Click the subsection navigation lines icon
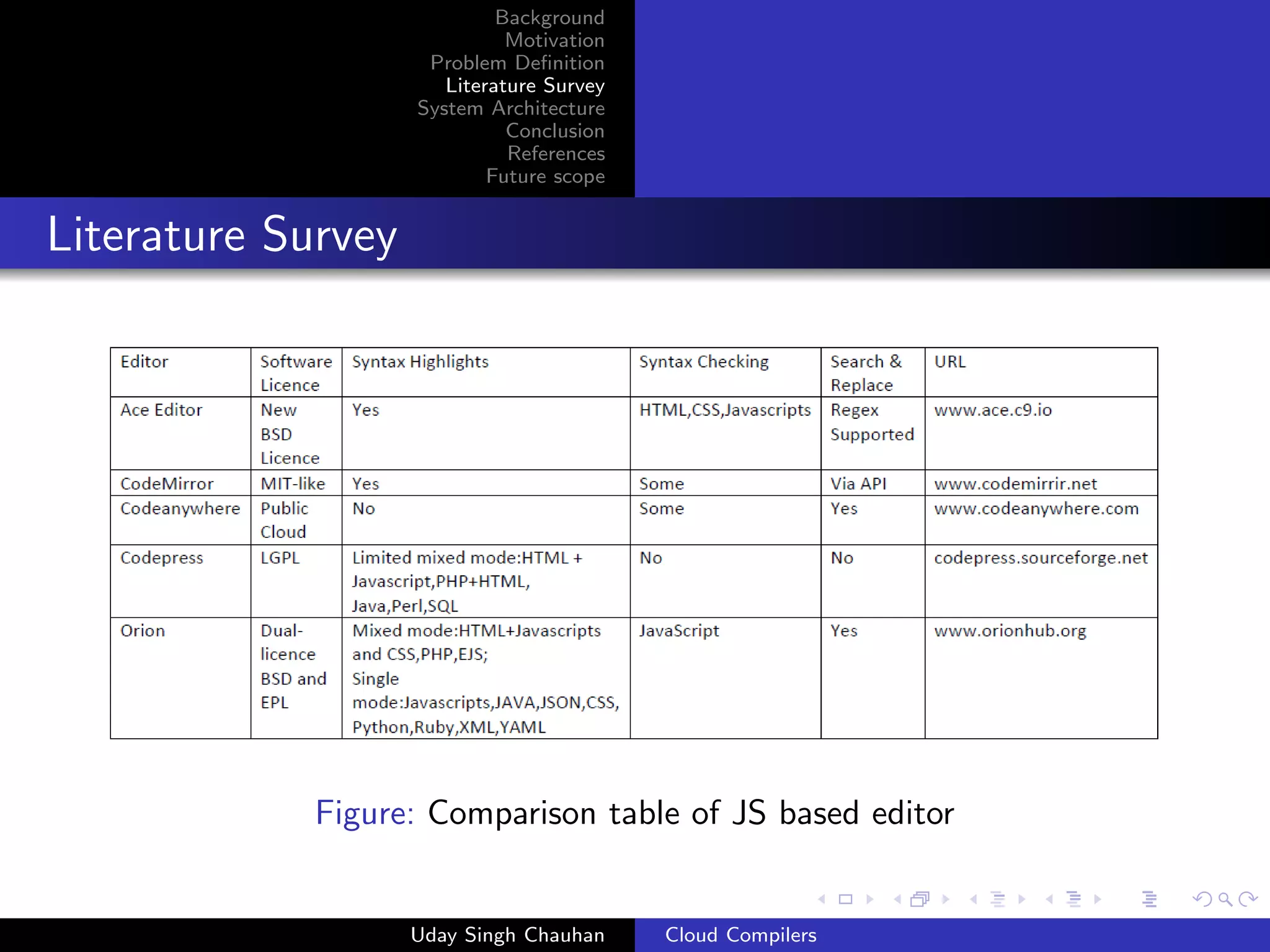 click(x=998, y=899)
